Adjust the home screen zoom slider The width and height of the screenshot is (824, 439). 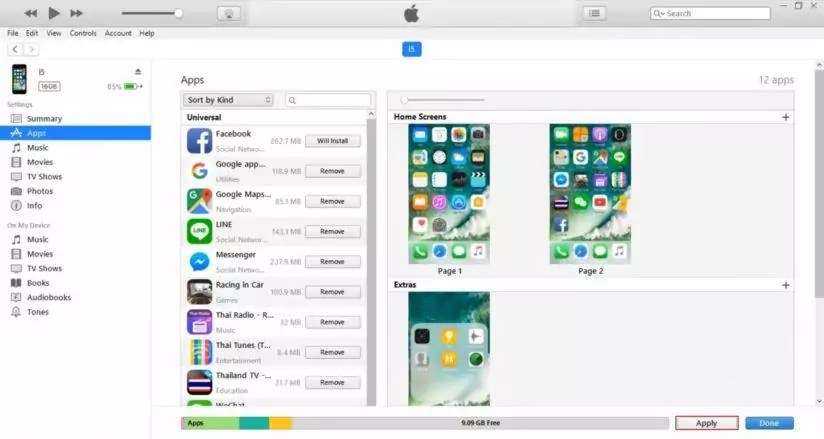pyautogui.click(x=405, y=100)
